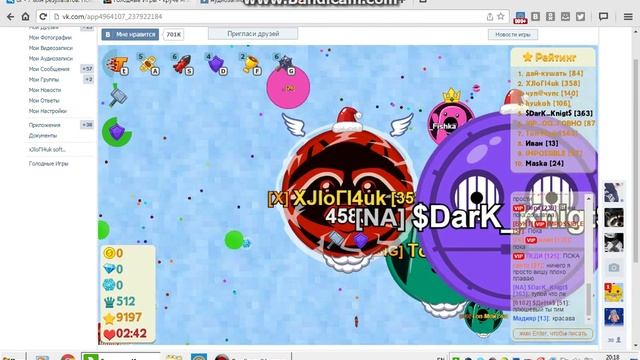Click the 'Рейтинг' leaderboard header
Screen dimensions: 640x360
pyautogui.click(x=550, y=58)
